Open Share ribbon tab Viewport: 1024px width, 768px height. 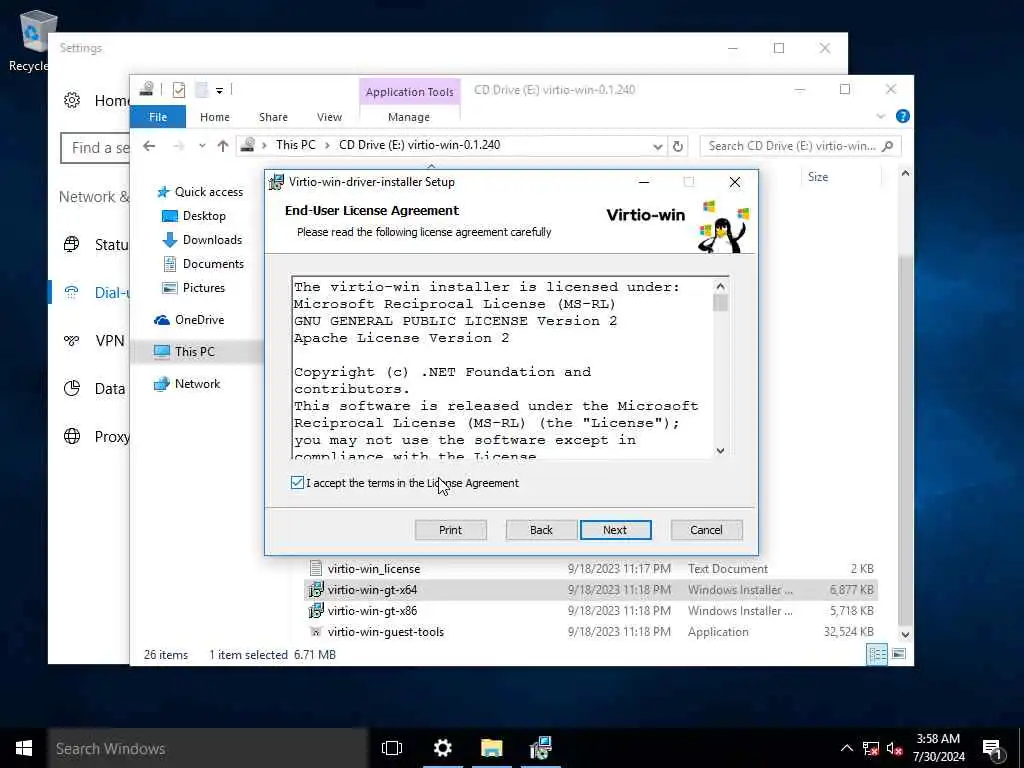point(273,117)
